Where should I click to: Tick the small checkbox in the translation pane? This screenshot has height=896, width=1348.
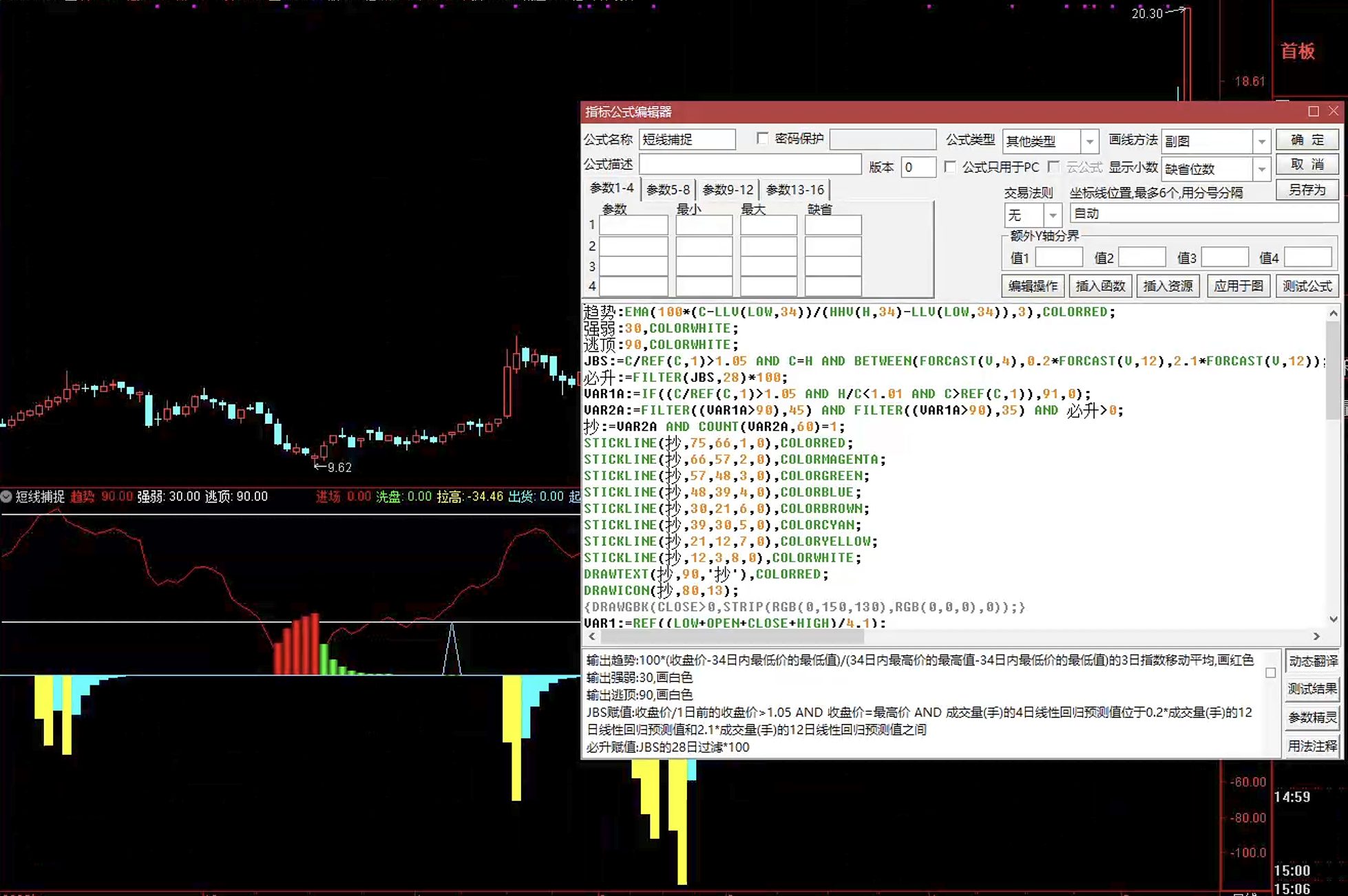click(1270, 672)
